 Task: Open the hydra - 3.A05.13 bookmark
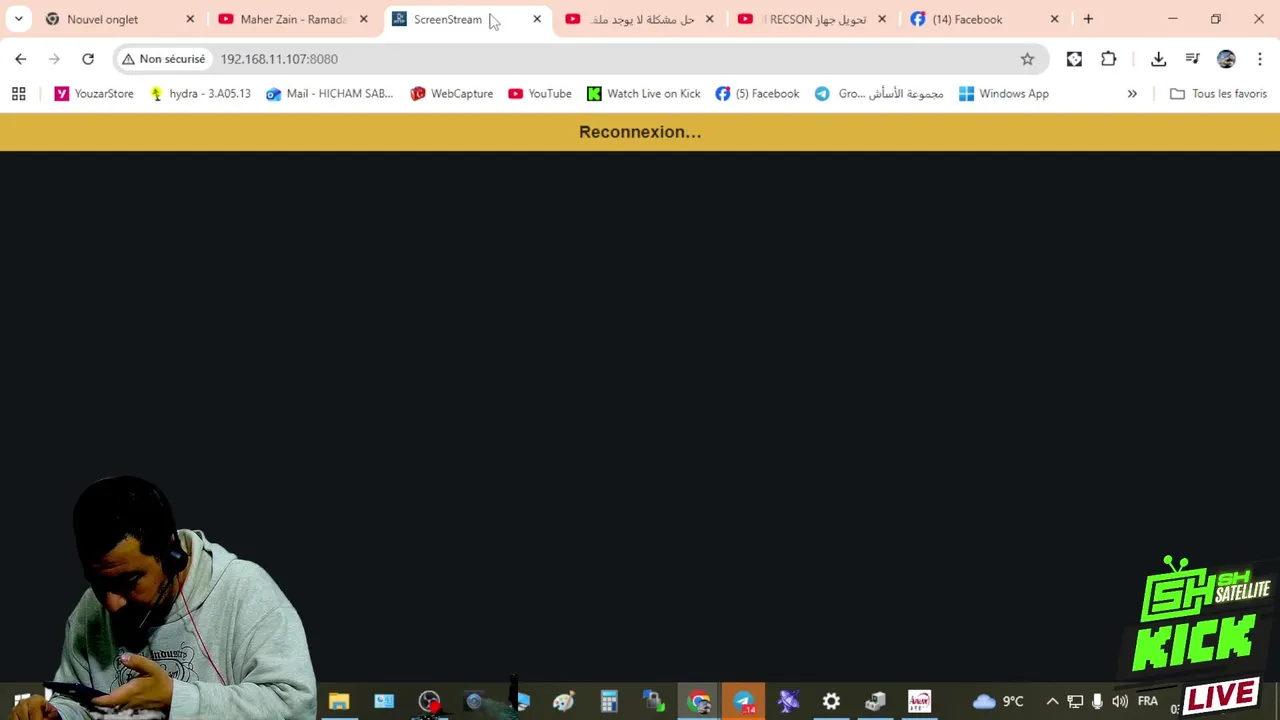(x=200, y=94)
